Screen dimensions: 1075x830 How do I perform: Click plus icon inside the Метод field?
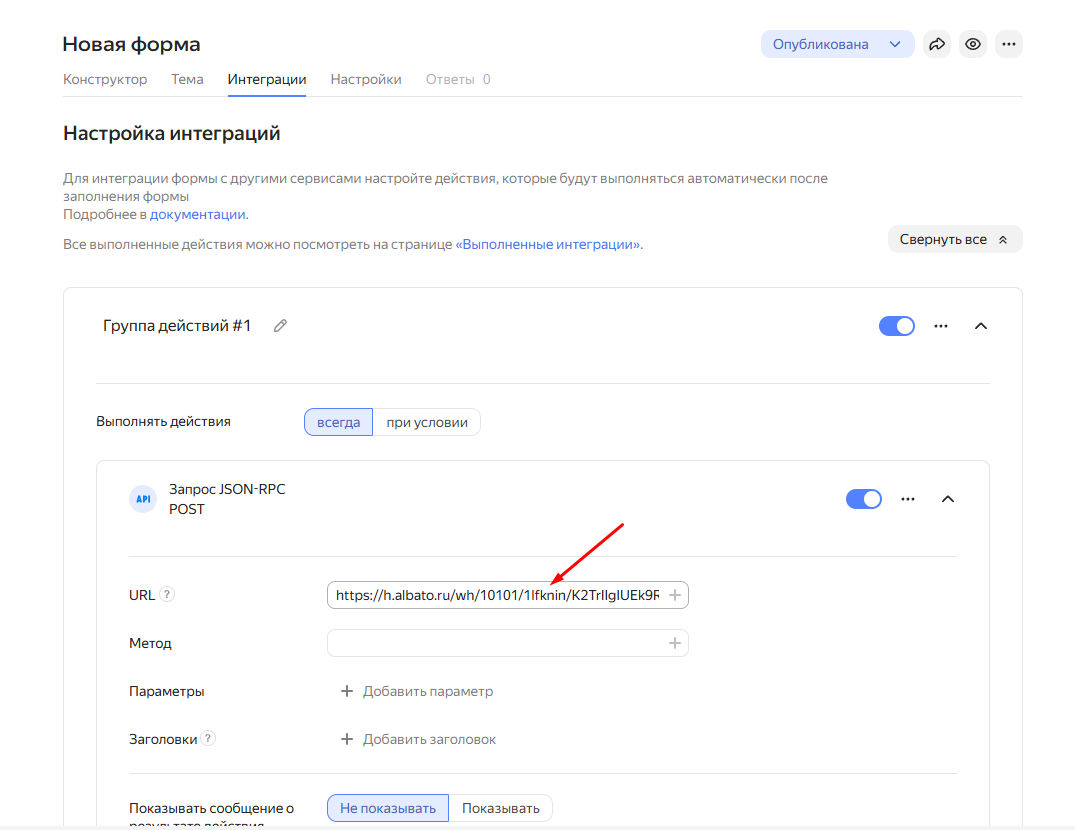[675, 643]
